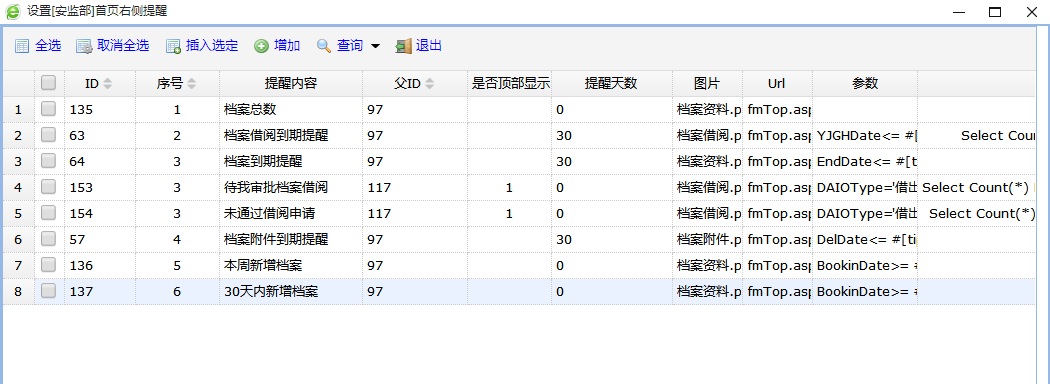Select the 档案借阅到期提醒 cell

(291, 135)
